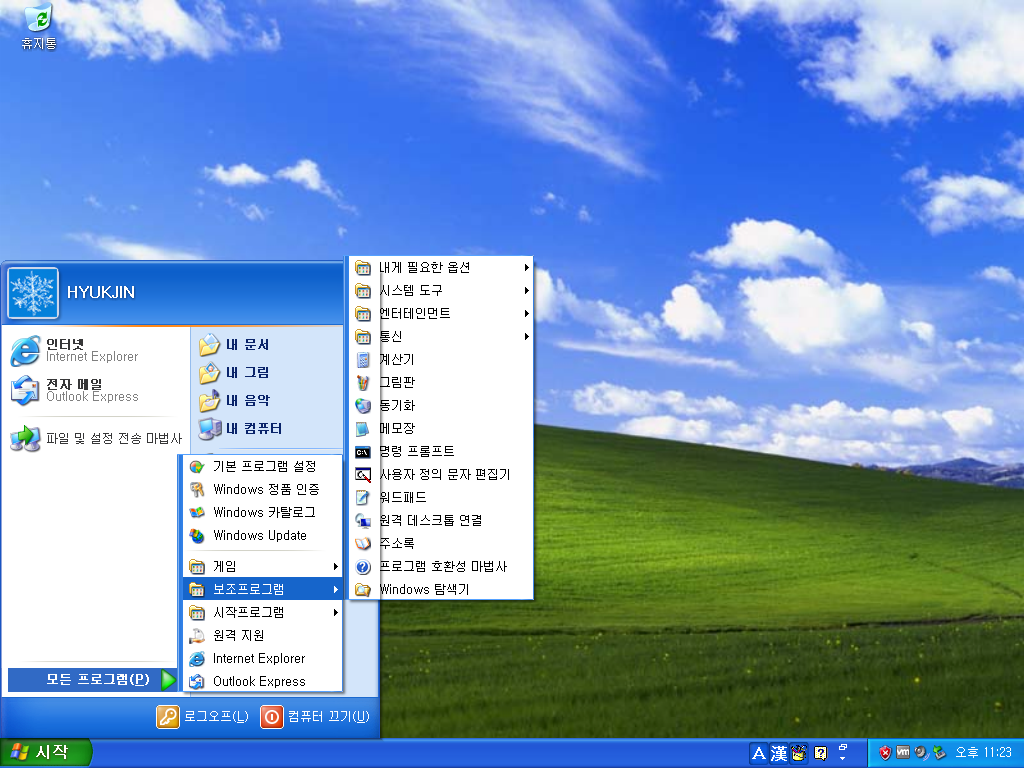This screenshot has height=768, width=1024.
Task: Expand the 게임 submenu
Action: click(263, 566)
